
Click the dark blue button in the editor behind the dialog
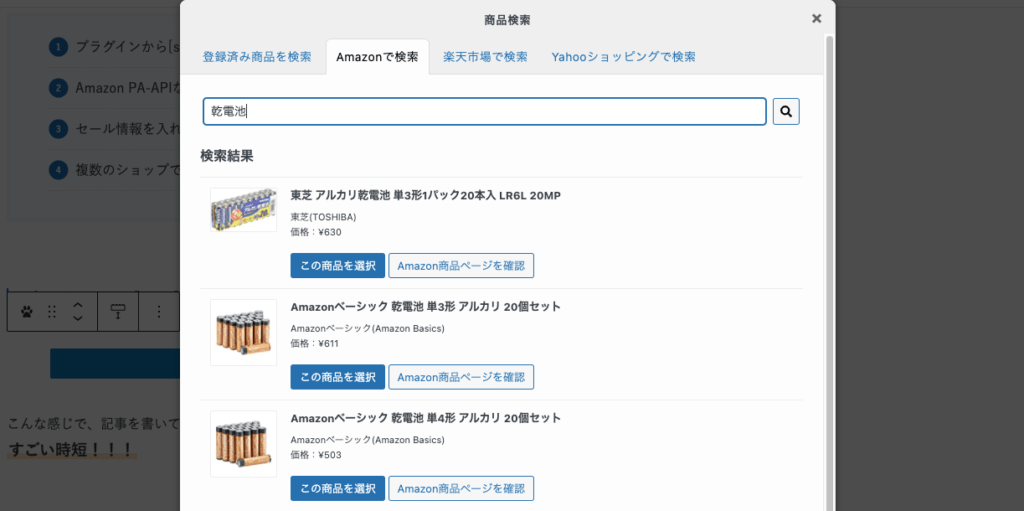click(115, 363)
